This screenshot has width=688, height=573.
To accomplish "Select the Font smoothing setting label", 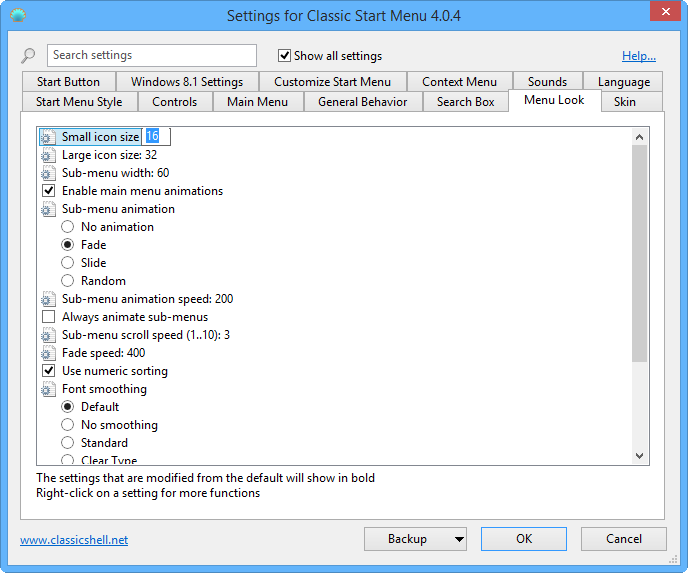I will tap(104, 389).
